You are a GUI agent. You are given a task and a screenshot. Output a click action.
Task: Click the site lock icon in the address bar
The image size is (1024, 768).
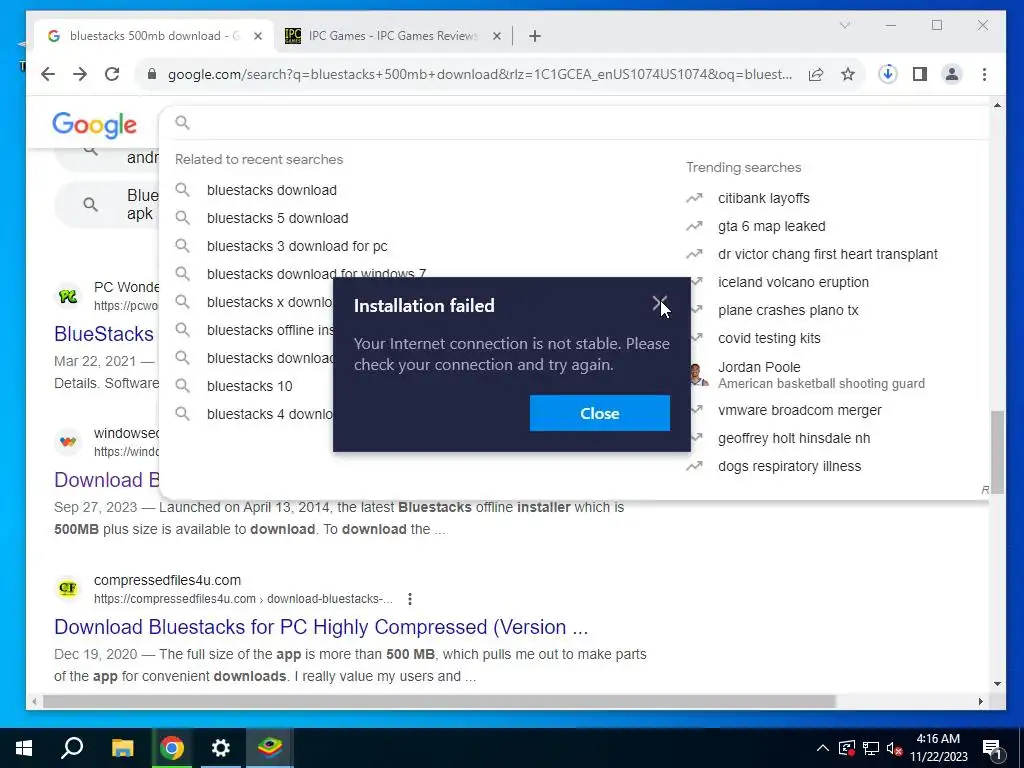tap(152, 74)
